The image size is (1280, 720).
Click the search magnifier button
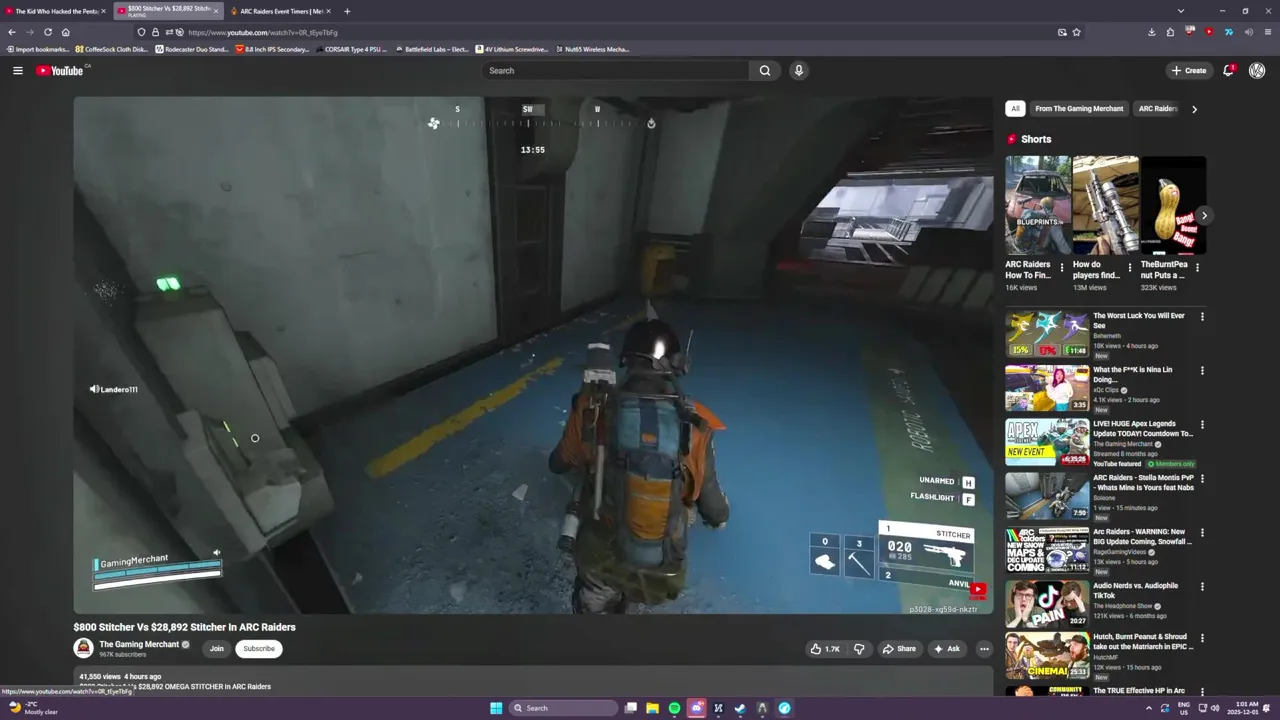coord(765,70)
